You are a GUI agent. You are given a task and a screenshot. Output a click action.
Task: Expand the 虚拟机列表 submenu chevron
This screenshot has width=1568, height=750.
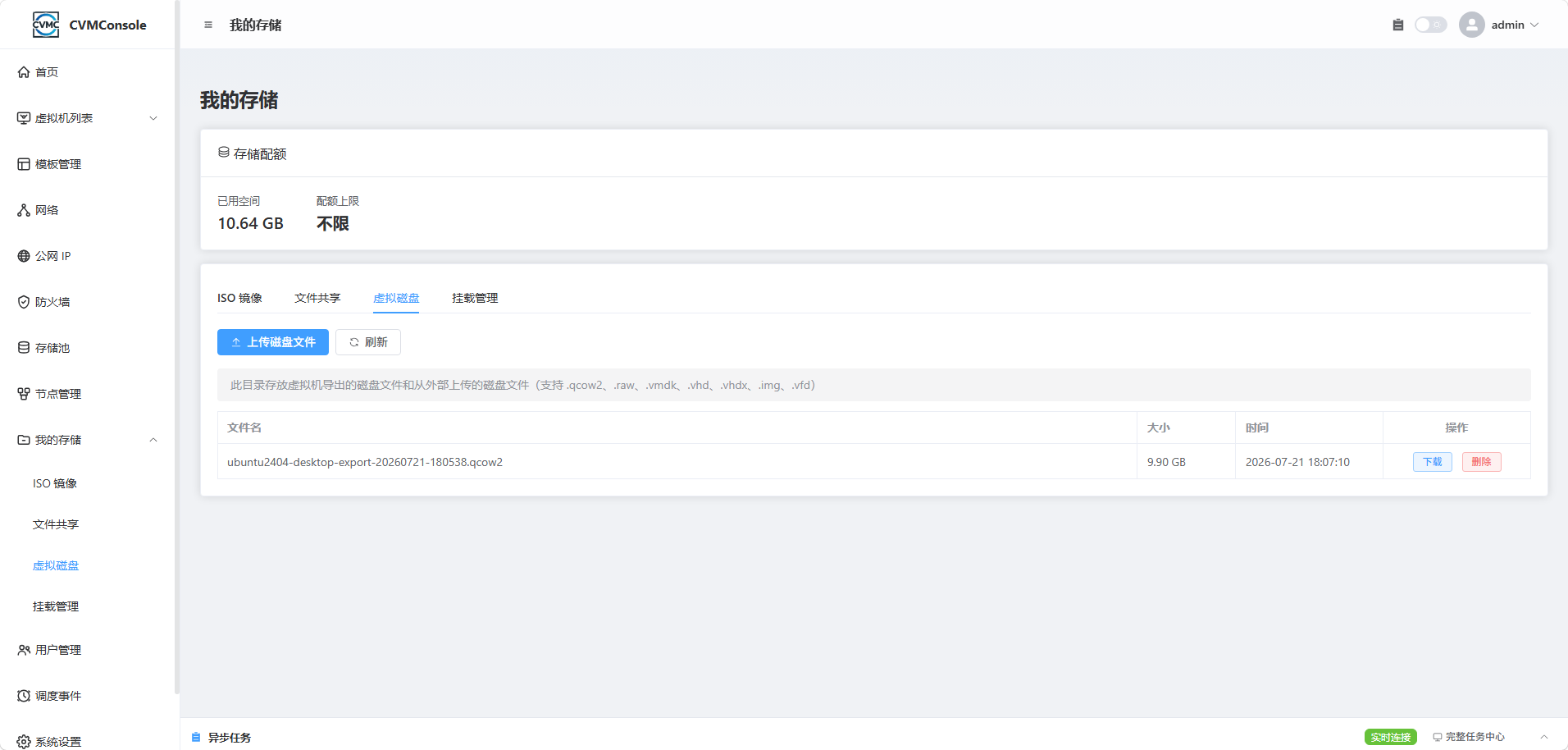point(153,118)
